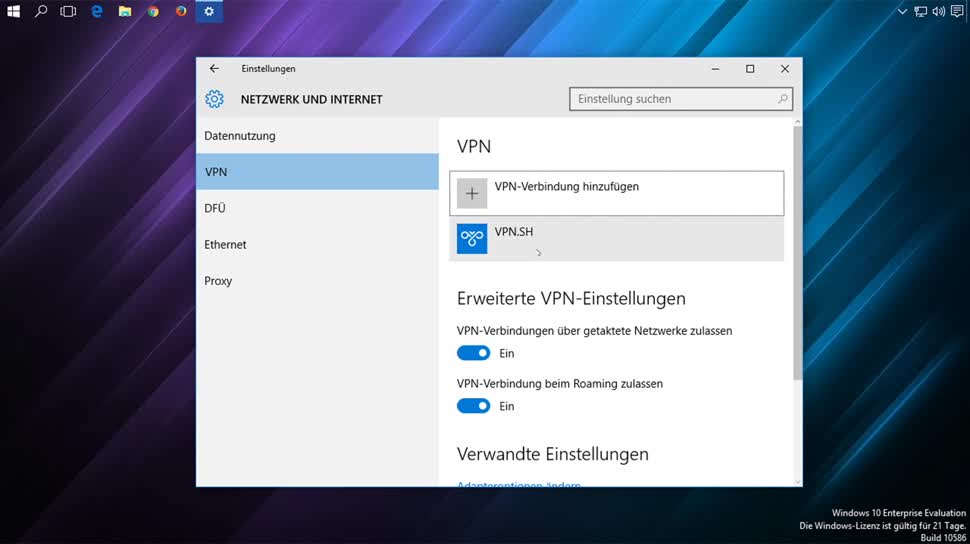The height and width of the screenshot is (544, 970).
Task: Click scrollbar down arrow in settings
Action: (797, 481)
